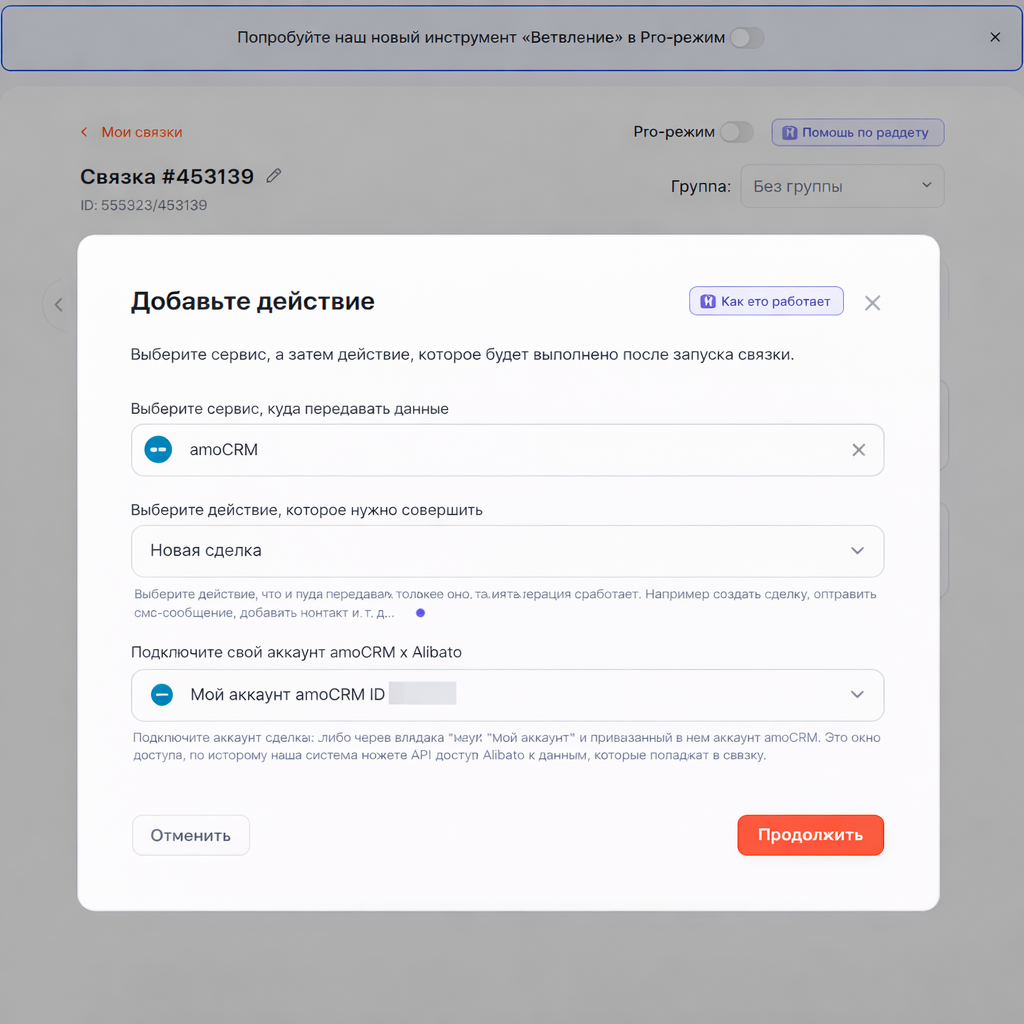Image resolution: width=1024 pixels, height=1024 pixels.
Task: Click the amoCRM logo in service field
Action: tap(158, 450)
